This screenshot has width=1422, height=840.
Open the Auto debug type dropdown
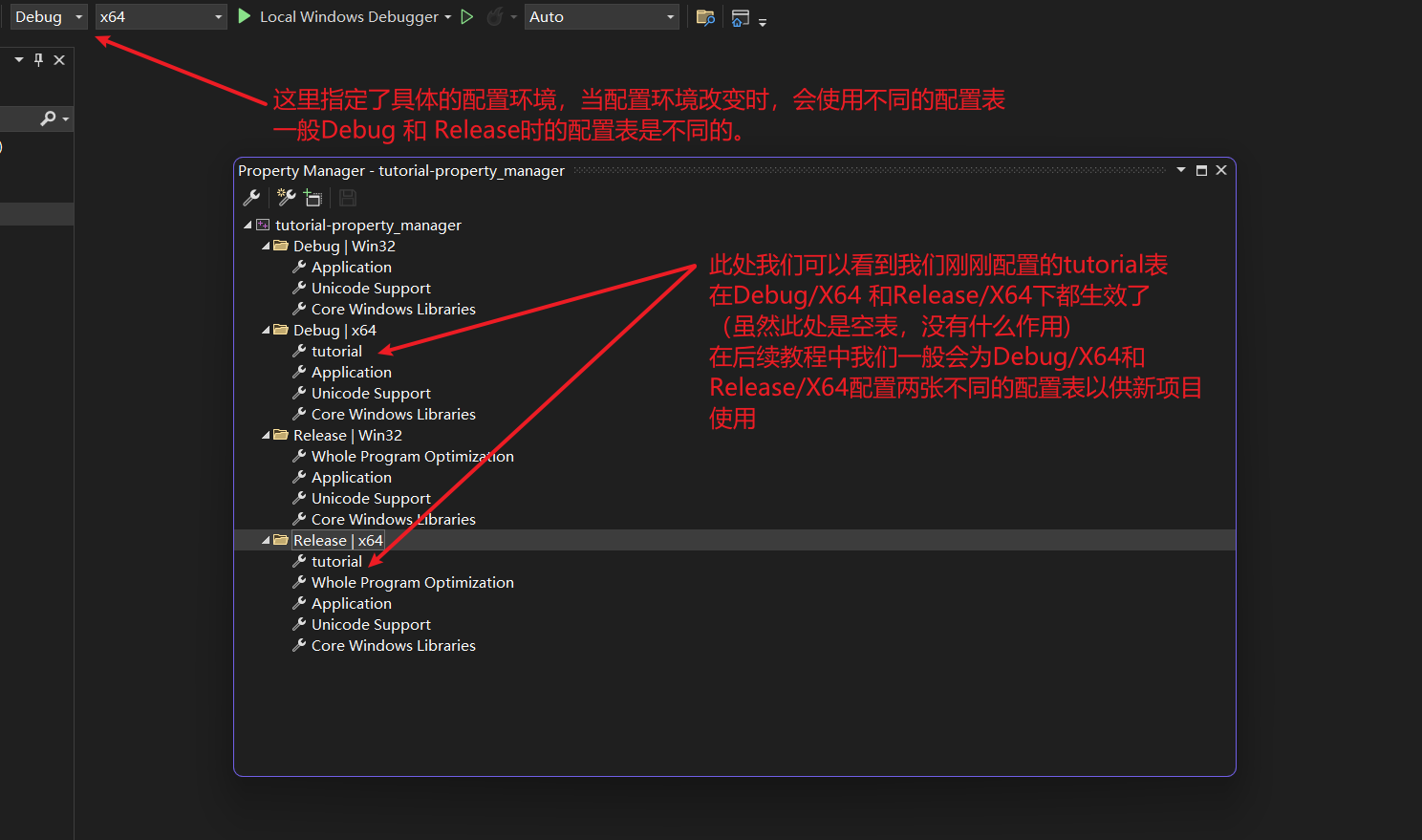(x=601, y=17)
